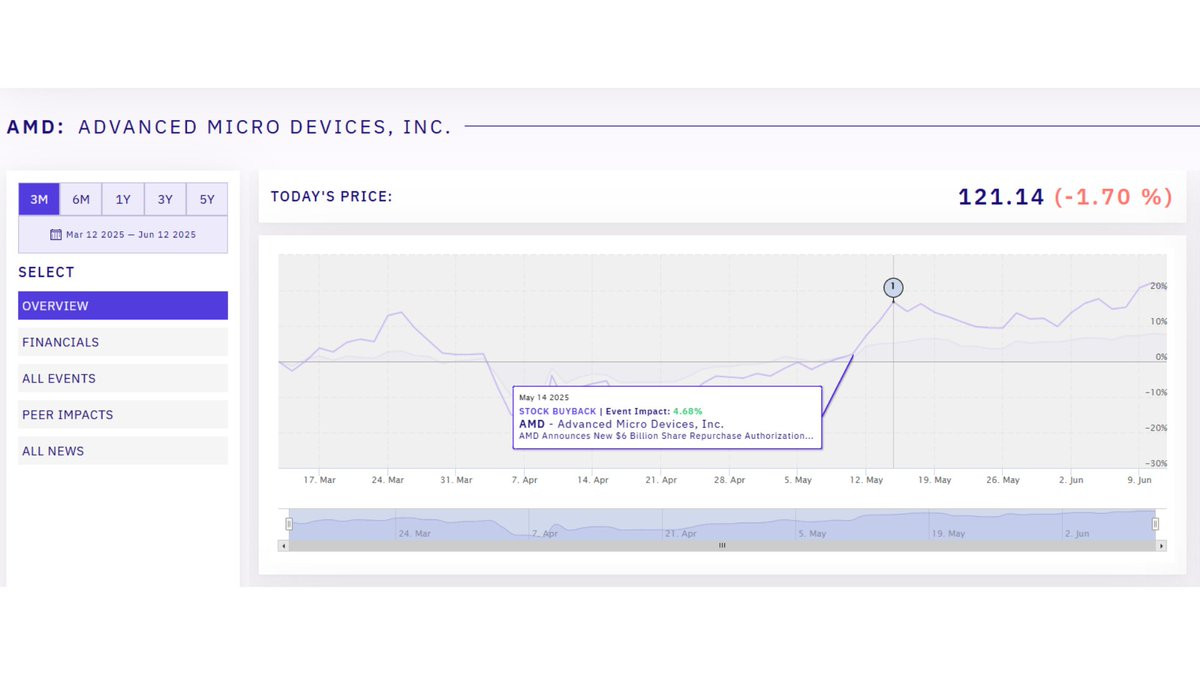The width and height of the screenshot is (1200, 675).
Task: Click the left scroll arrow under the chart
Action: click(284, 546)
